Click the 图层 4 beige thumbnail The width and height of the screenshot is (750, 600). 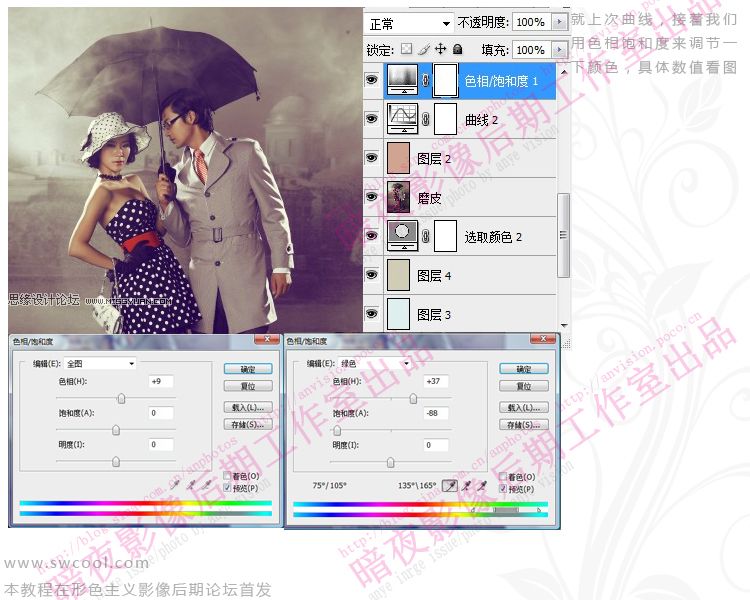398,275
